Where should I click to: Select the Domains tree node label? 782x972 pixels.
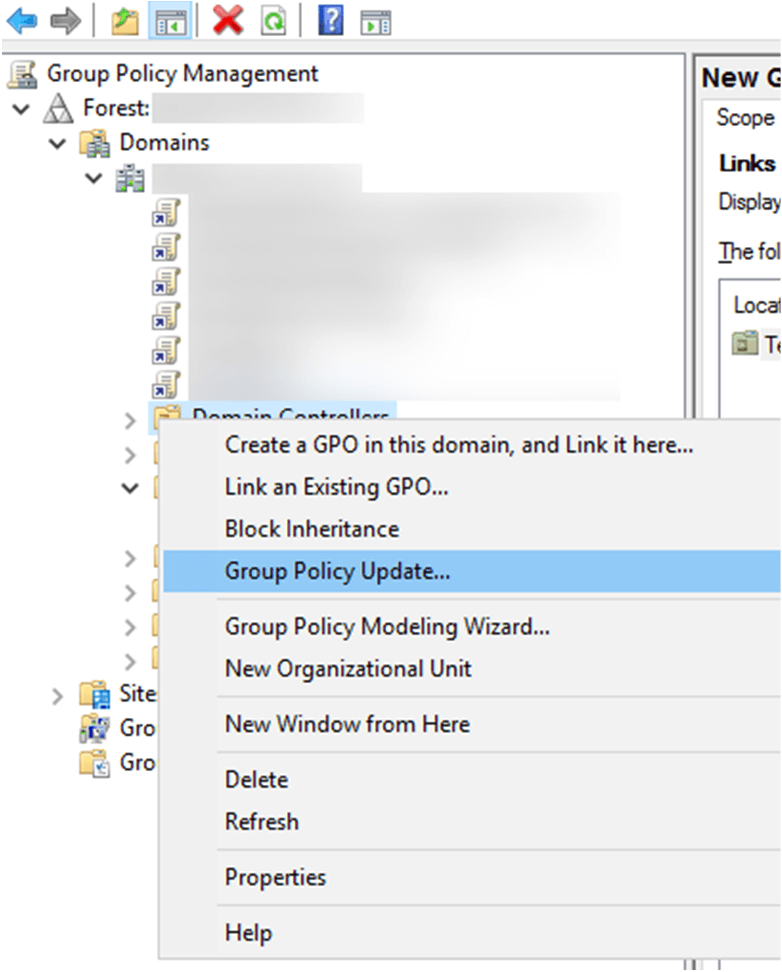pyautogui.click(x=164, y=143)
